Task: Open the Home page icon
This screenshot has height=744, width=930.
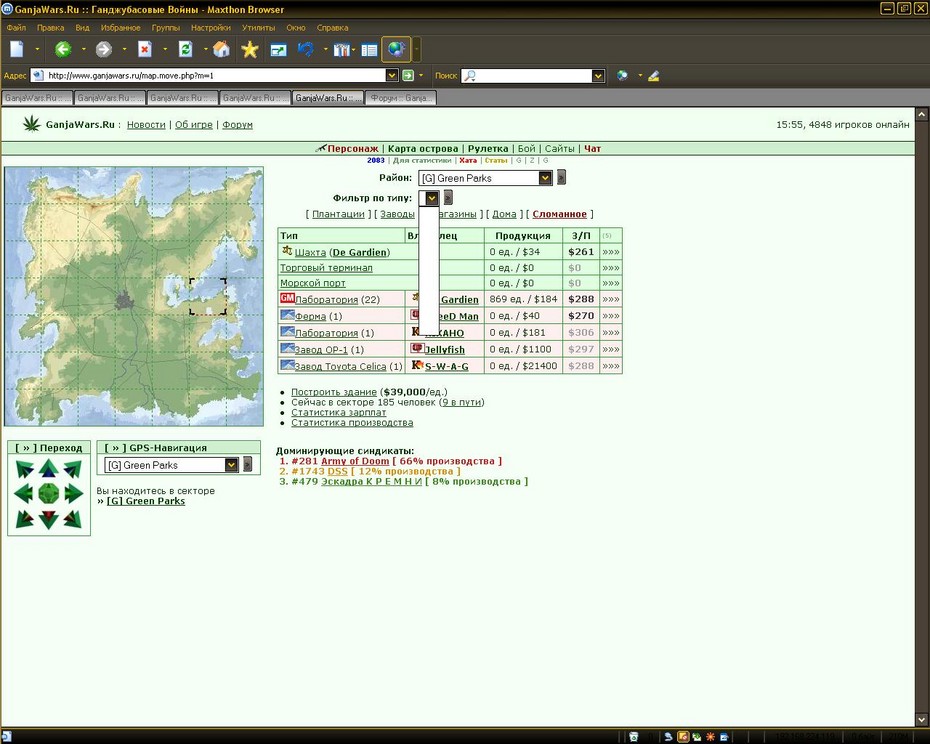Action: (221, 49)
